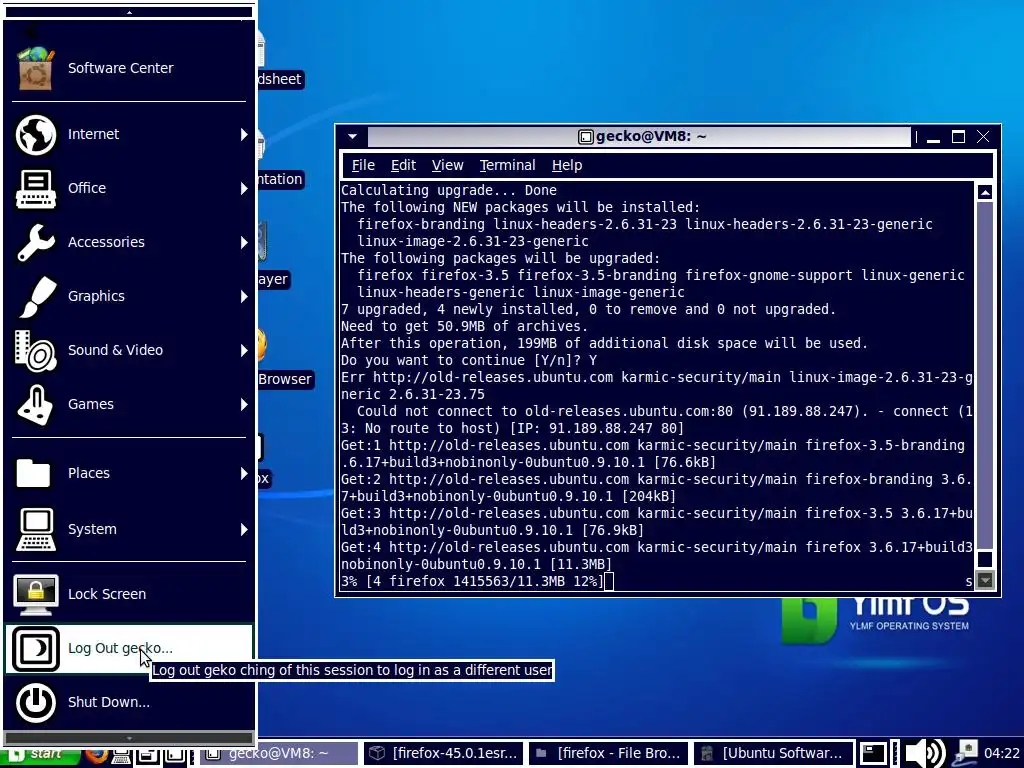The height and width of the screenshot is (768, 1024).
Task: Open the Internet globe menu entry
Action: [129, 134]
